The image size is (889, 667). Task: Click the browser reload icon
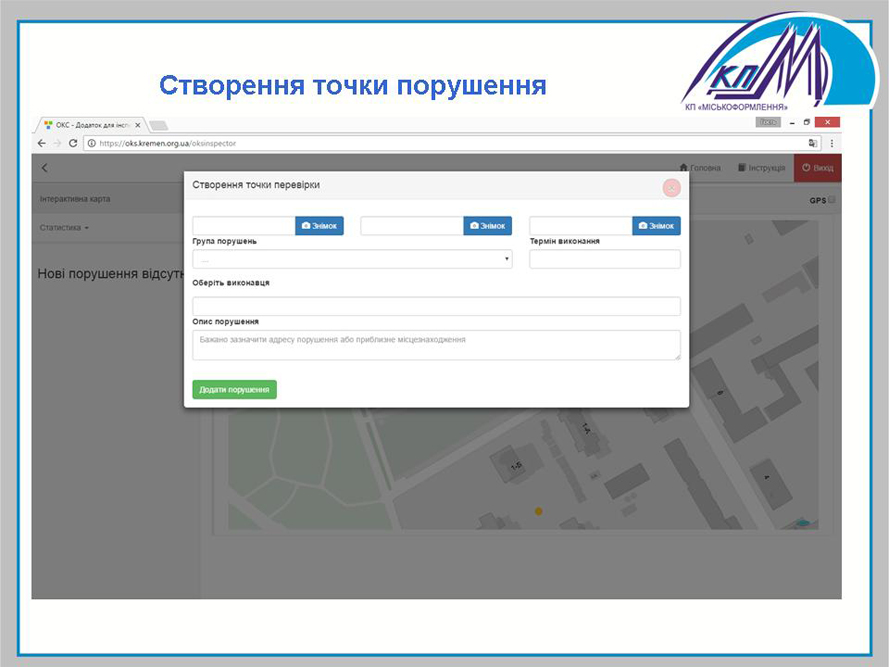click(x=73, y=143)
